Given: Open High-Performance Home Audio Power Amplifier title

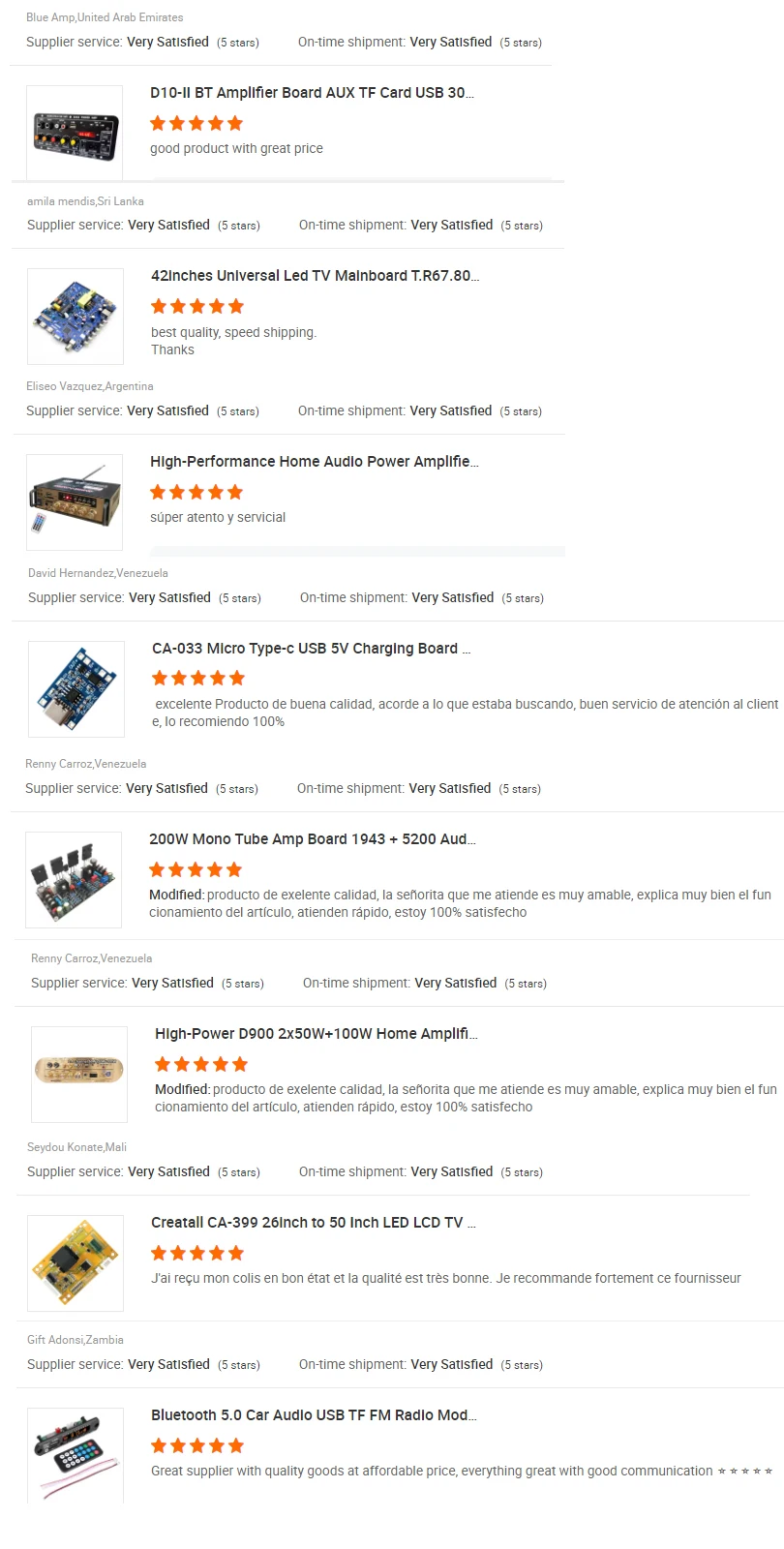Looking at the screenshot, I should [x=314, y=462].
